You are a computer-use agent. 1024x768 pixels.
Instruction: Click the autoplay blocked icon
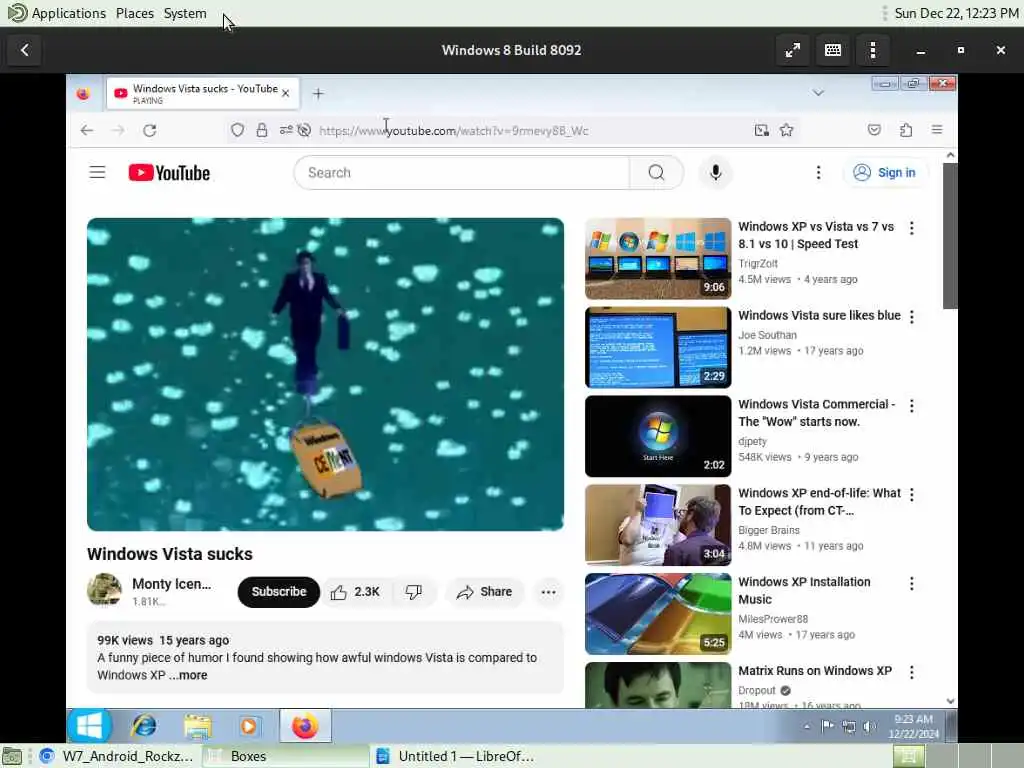304,131
